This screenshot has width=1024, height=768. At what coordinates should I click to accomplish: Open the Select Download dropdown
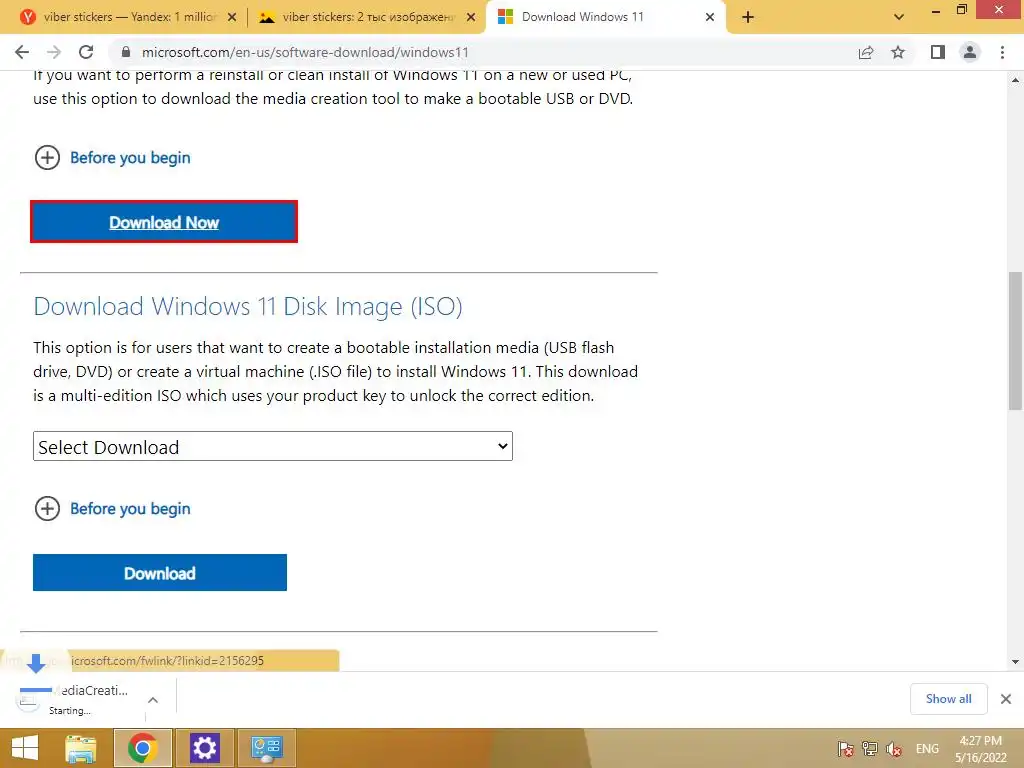coord(273,447)
